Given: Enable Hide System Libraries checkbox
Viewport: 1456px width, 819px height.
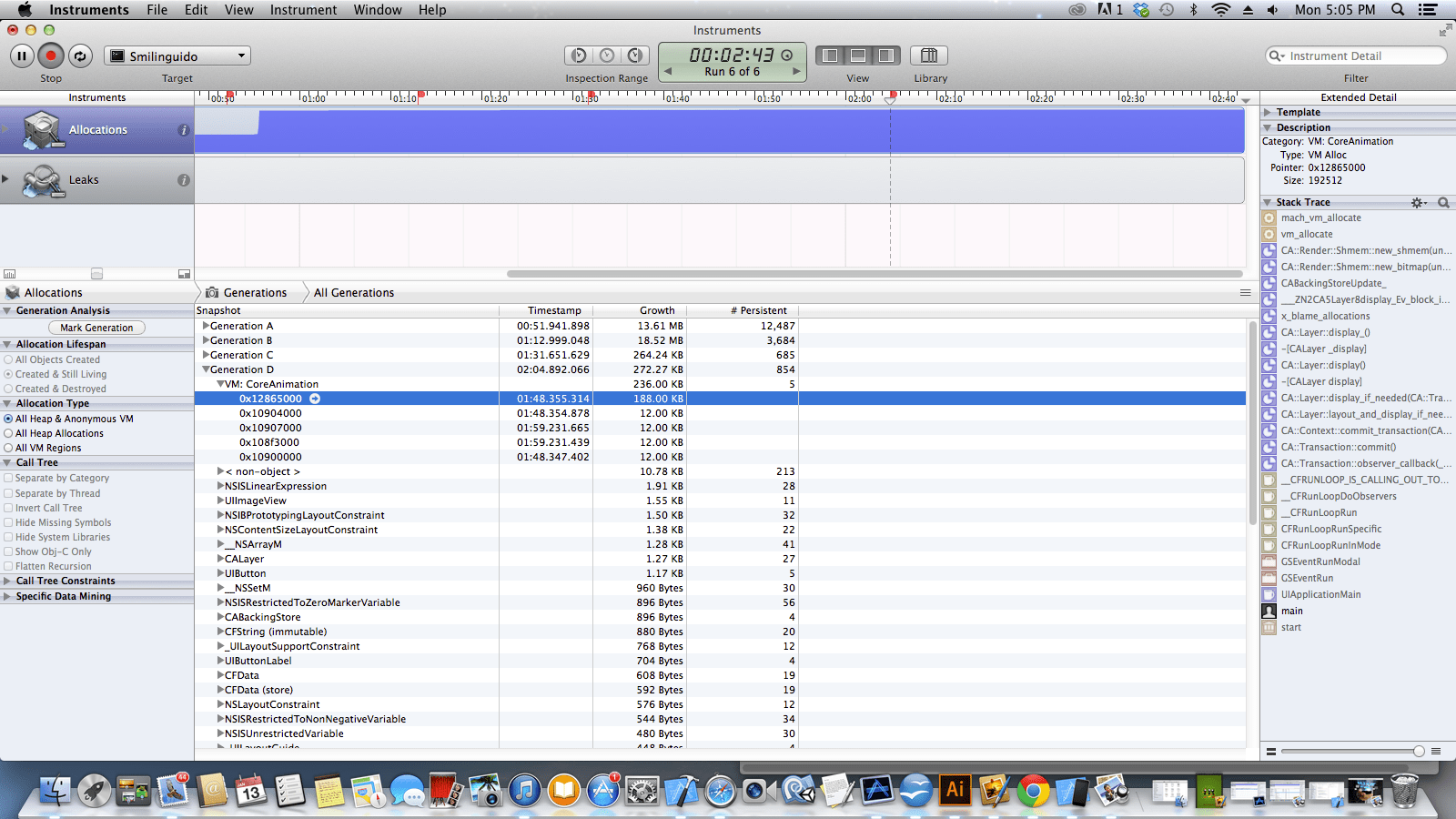Looking at the screenshot, I should [8, 537].
